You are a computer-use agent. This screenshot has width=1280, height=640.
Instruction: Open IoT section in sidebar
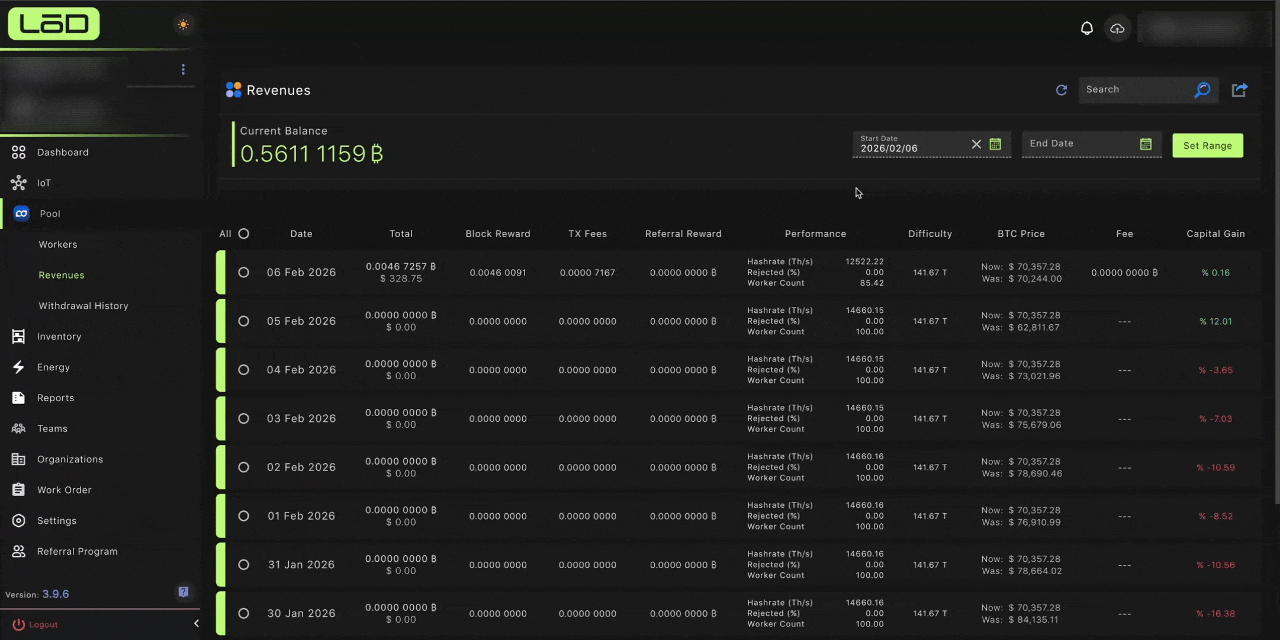[44, 183]
